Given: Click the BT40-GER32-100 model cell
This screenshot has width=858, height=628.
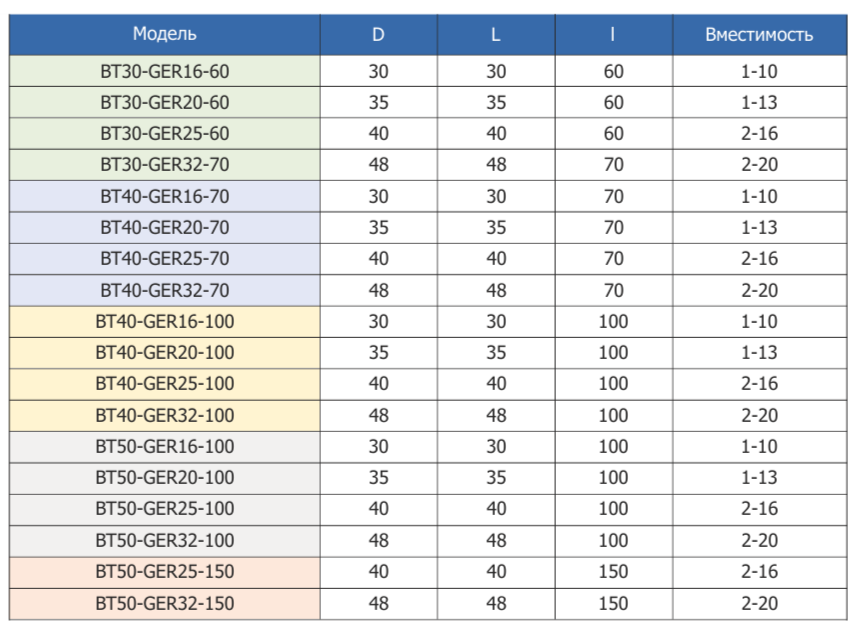Looking at the screenshot, I should coord(165,415).
